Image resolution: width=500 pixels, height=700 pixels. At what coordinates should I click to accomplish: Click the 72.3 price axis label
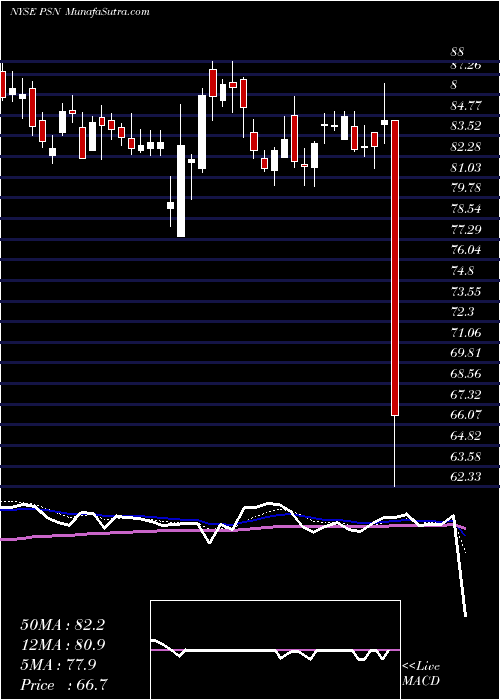pos(462,312)
